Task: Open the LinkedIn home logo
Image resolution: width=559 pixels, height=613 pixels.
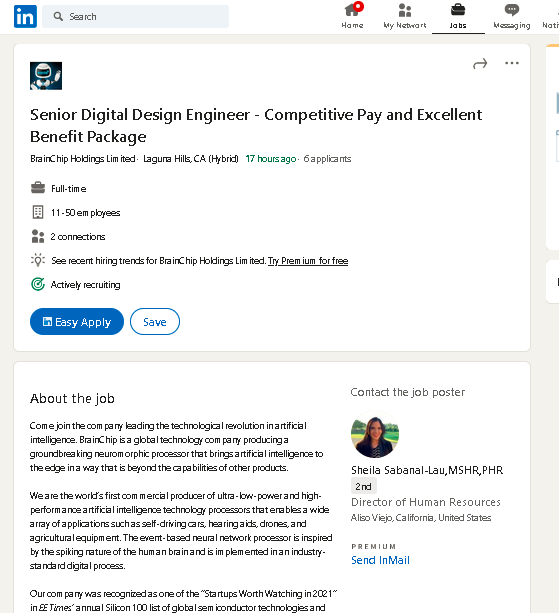Action: [25, 16]
